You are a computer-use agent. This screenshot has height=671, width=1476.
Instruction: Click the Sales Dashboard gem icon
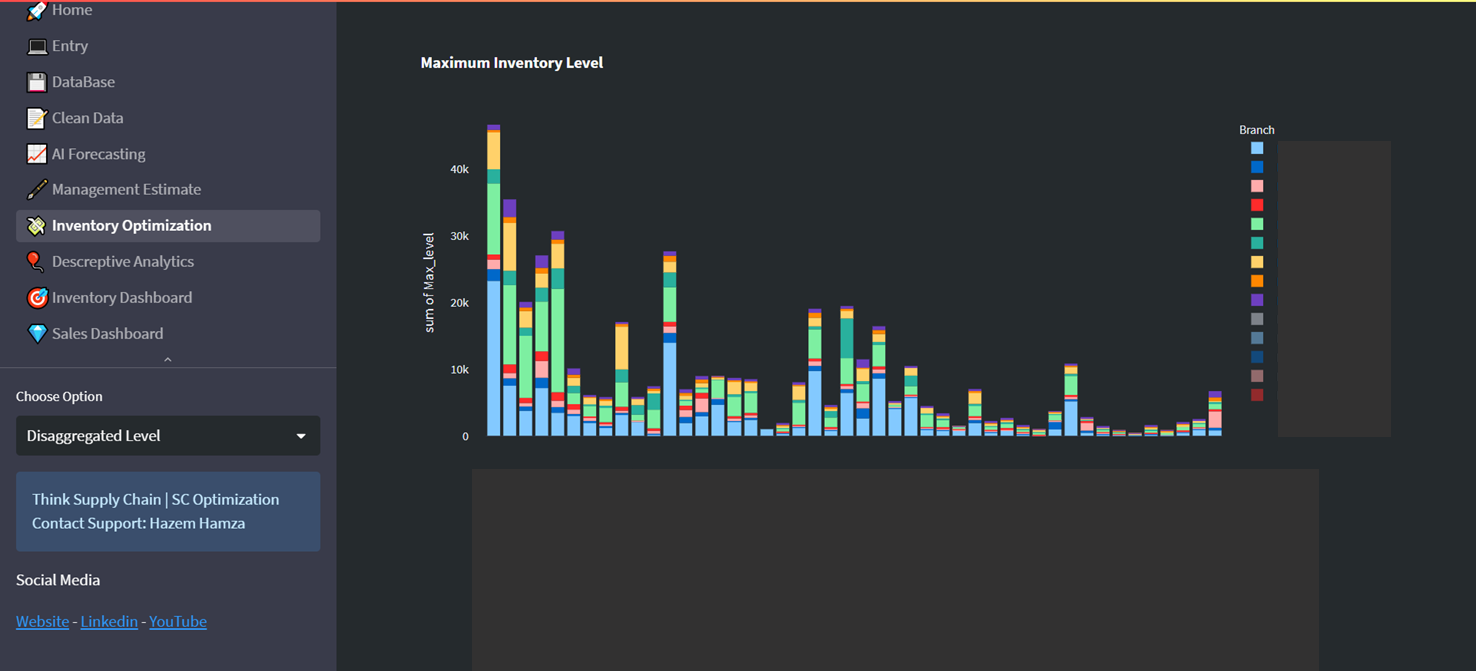36,334
